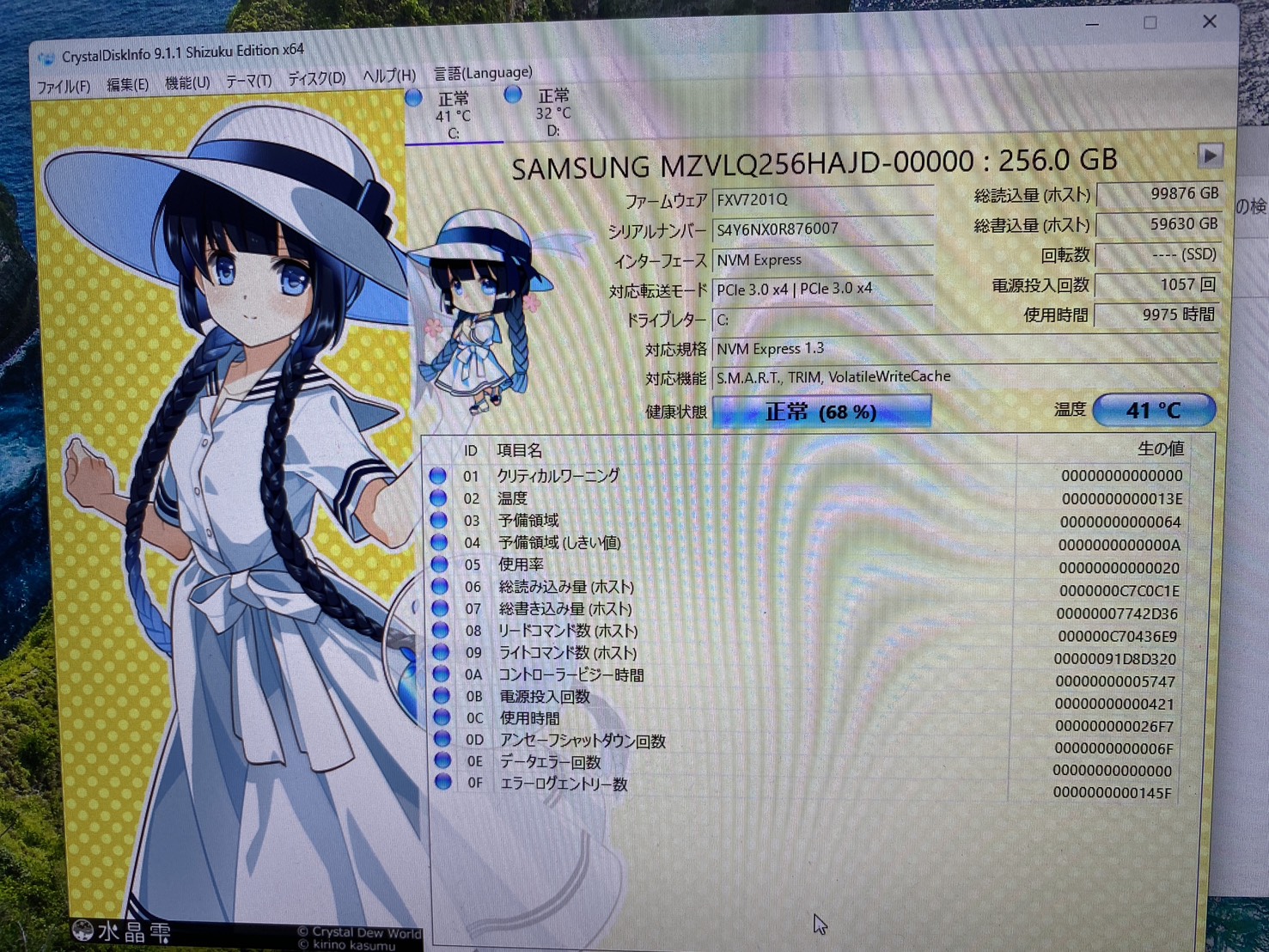Go to next disk with arrow button
This screenshot has height=952, width=1269.
click(x=1210, y=156)
